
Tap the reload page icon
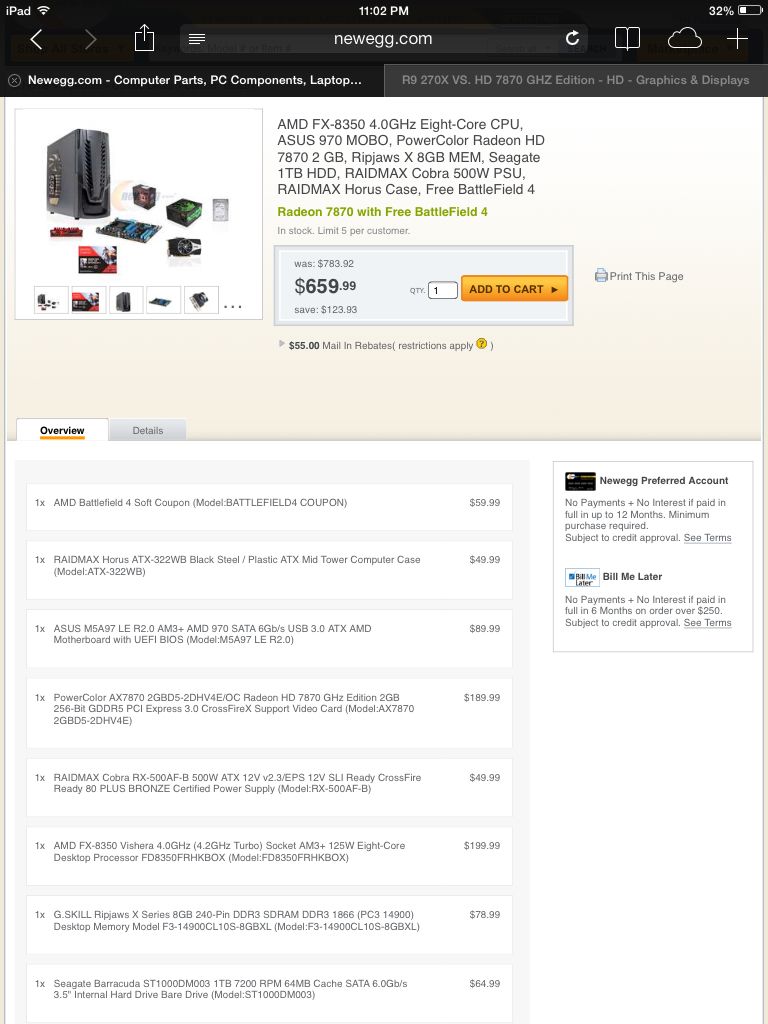[572, 39]
